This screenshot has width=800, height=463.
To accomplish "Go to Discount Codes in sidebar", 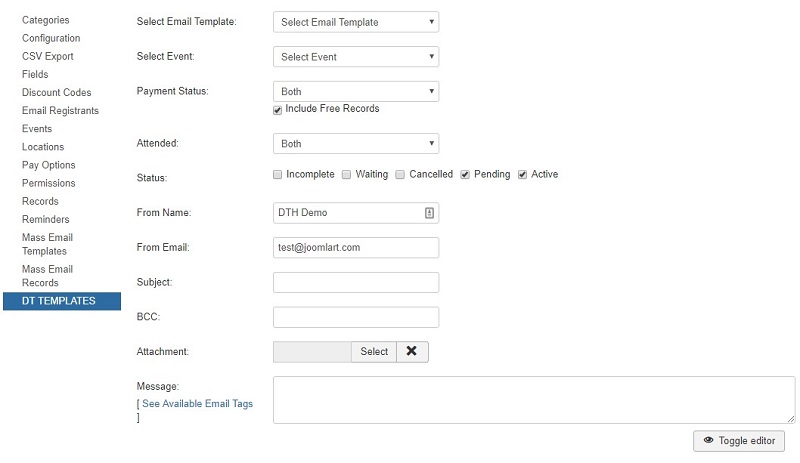I will pos(57,92).
